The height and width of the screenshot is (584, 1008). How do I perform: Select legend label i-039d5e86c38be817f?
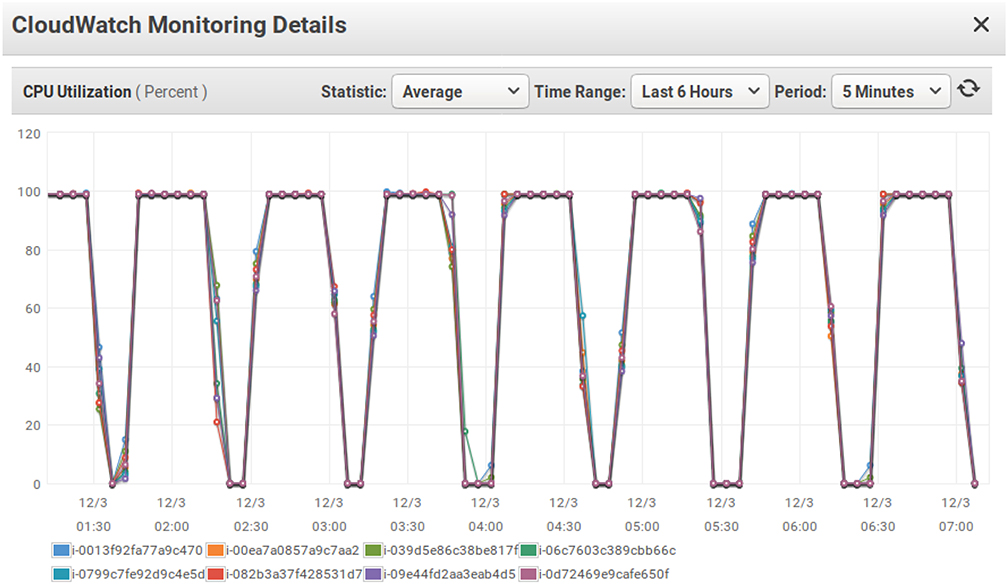[451, 551]
